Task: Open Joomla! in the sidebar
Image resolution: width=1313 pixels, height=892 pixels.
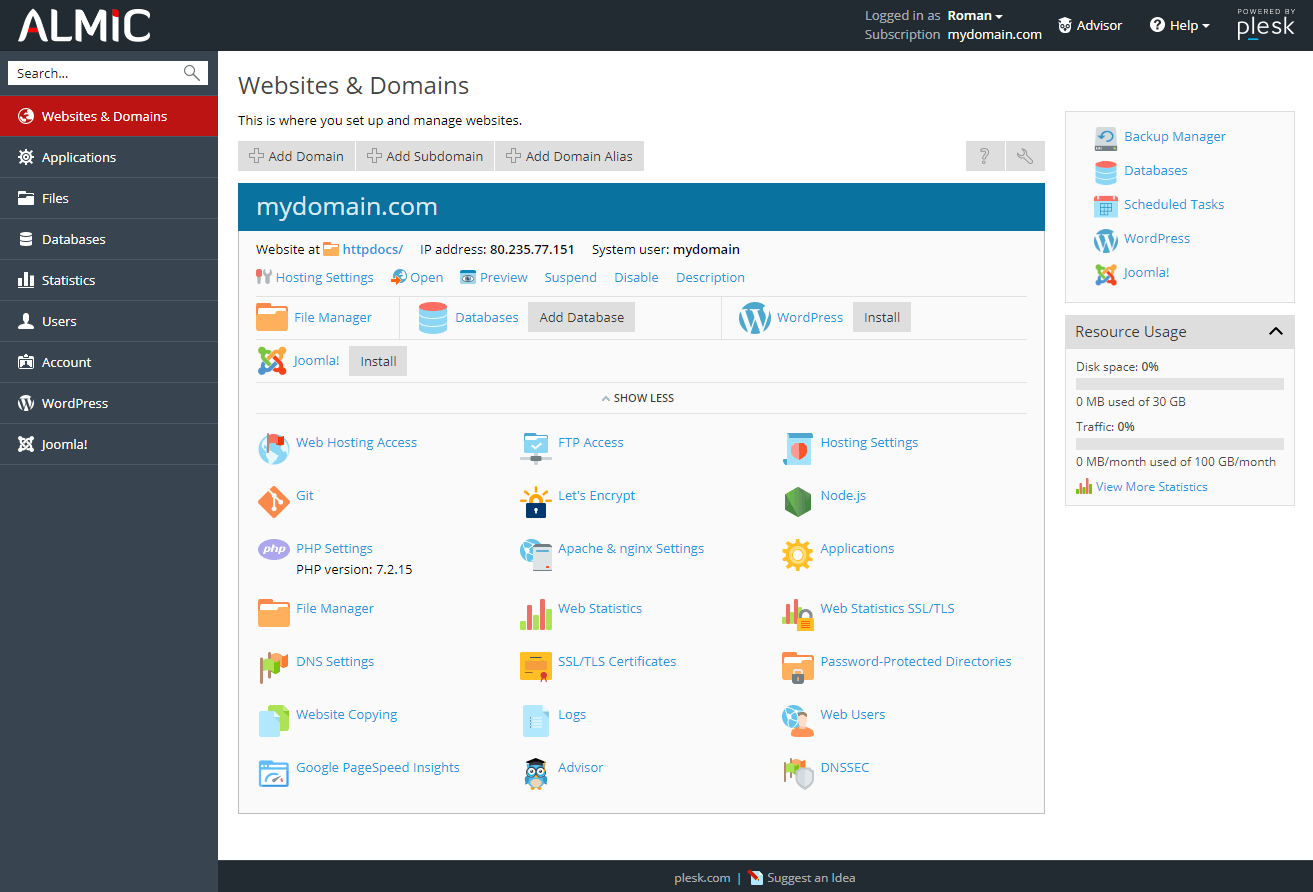Action: 109,444
